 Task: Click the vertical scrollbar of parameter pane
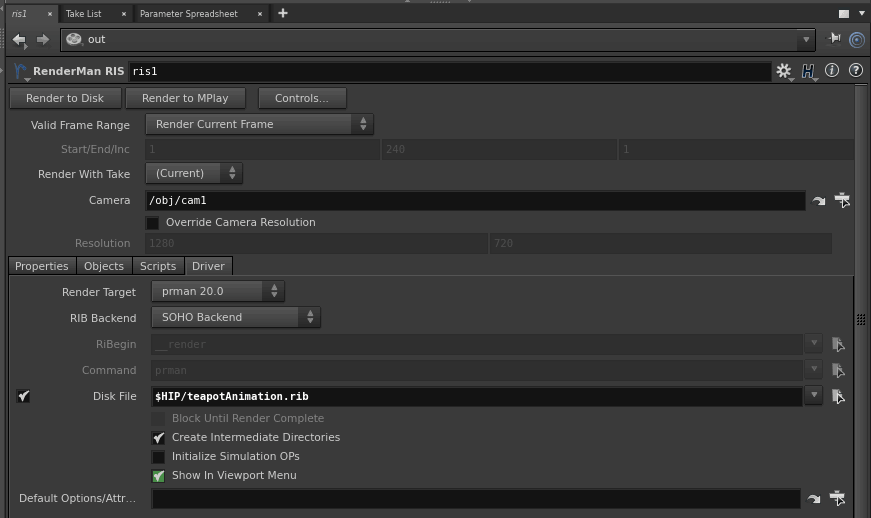(x=860, y=300)
